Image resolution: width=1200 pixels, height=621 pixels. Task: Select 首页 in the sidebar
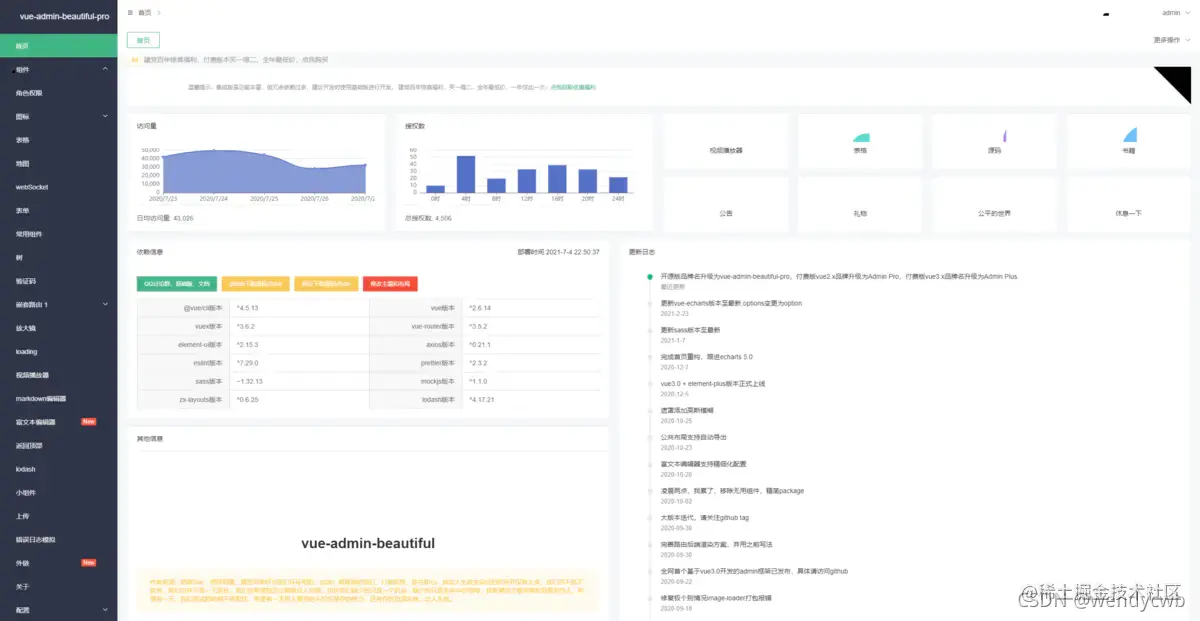coord(58,46)
